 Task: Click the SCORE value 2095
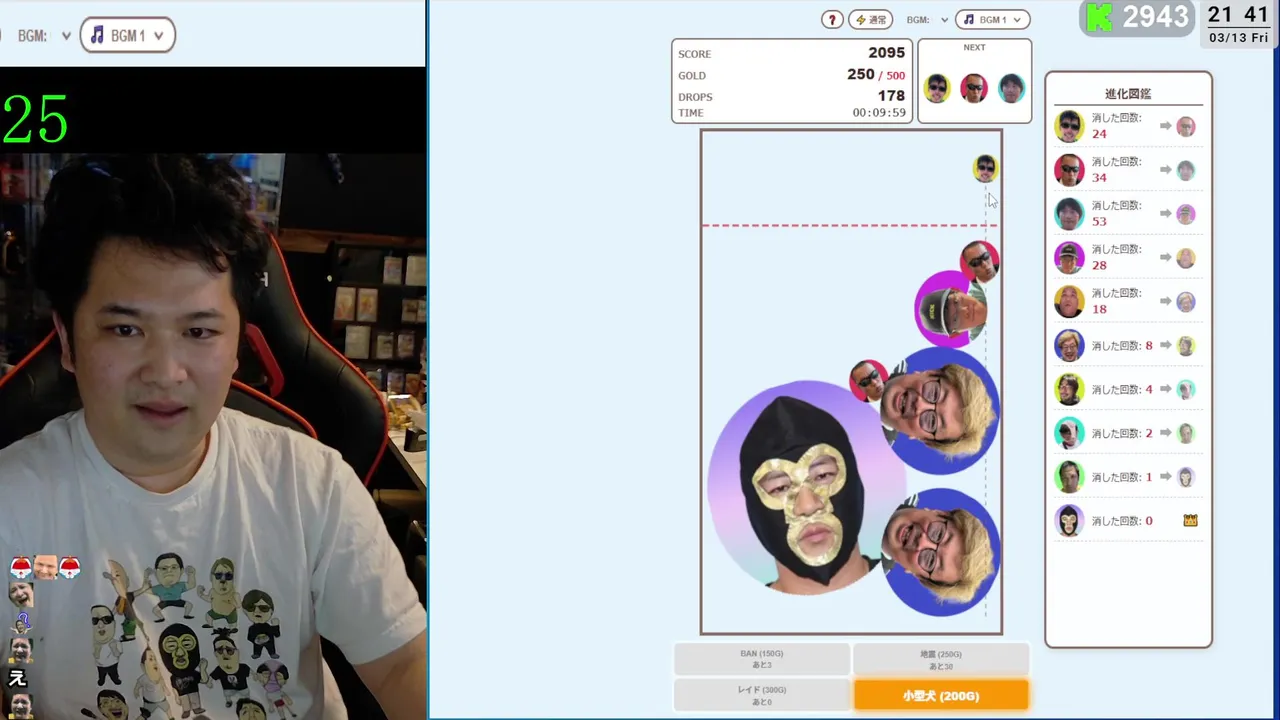pos(886,53)
